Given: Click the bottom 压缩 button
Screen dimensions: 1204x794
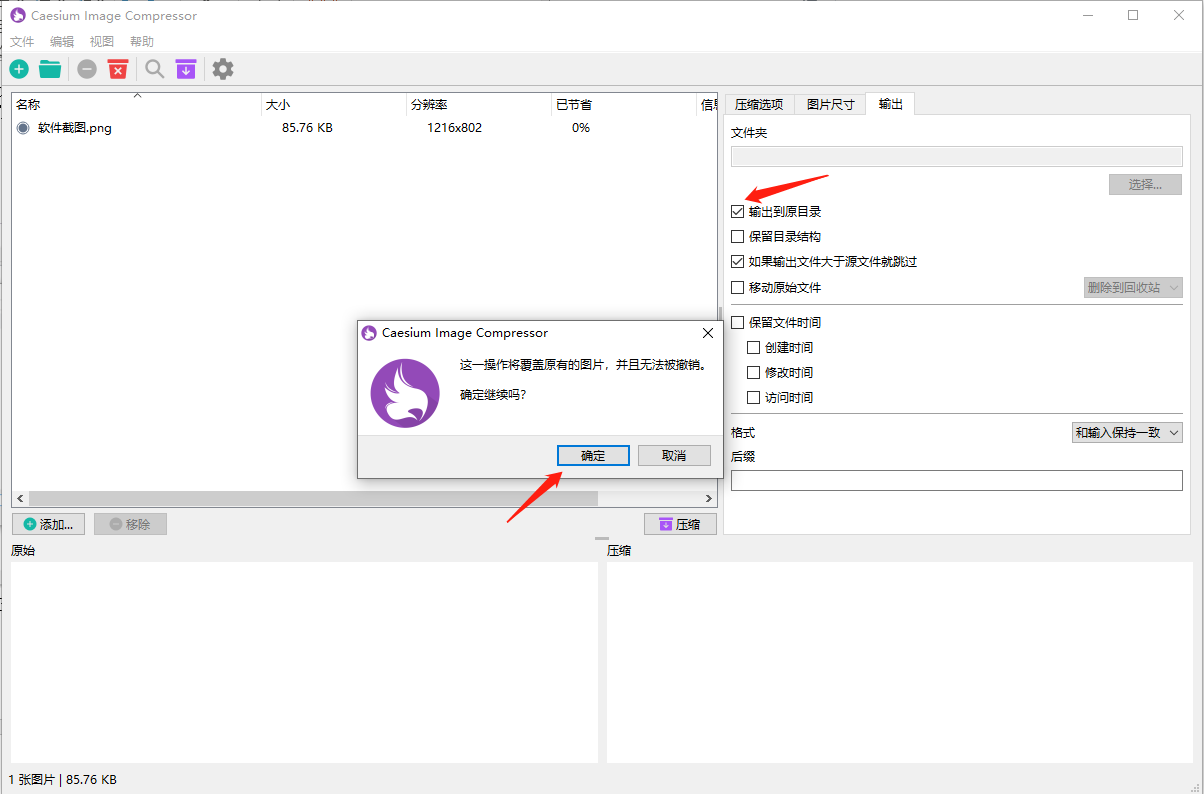Looking at the screenshot, I should (680, 523).
